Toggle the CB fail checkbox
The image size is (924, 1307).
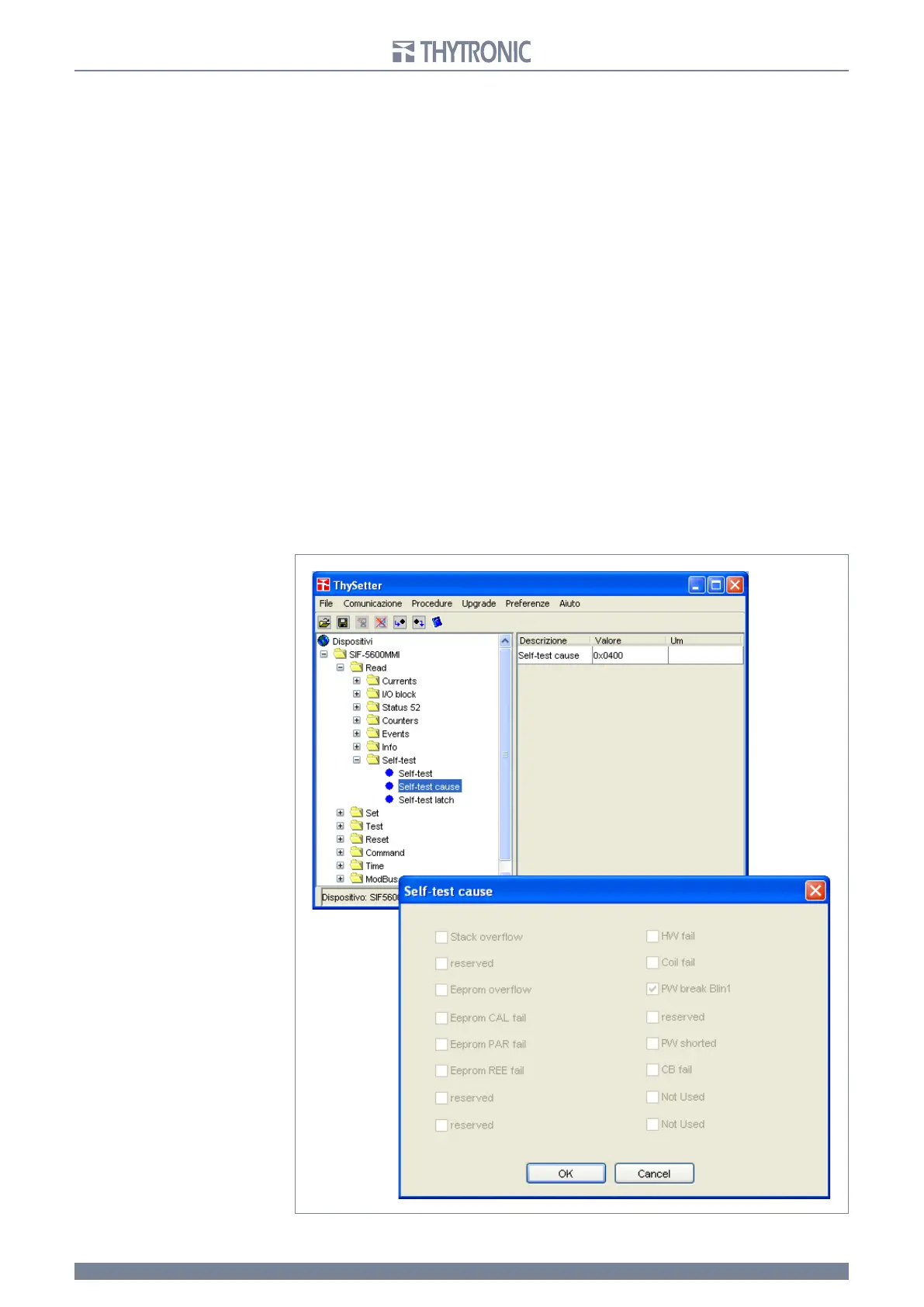point(652,1070)
